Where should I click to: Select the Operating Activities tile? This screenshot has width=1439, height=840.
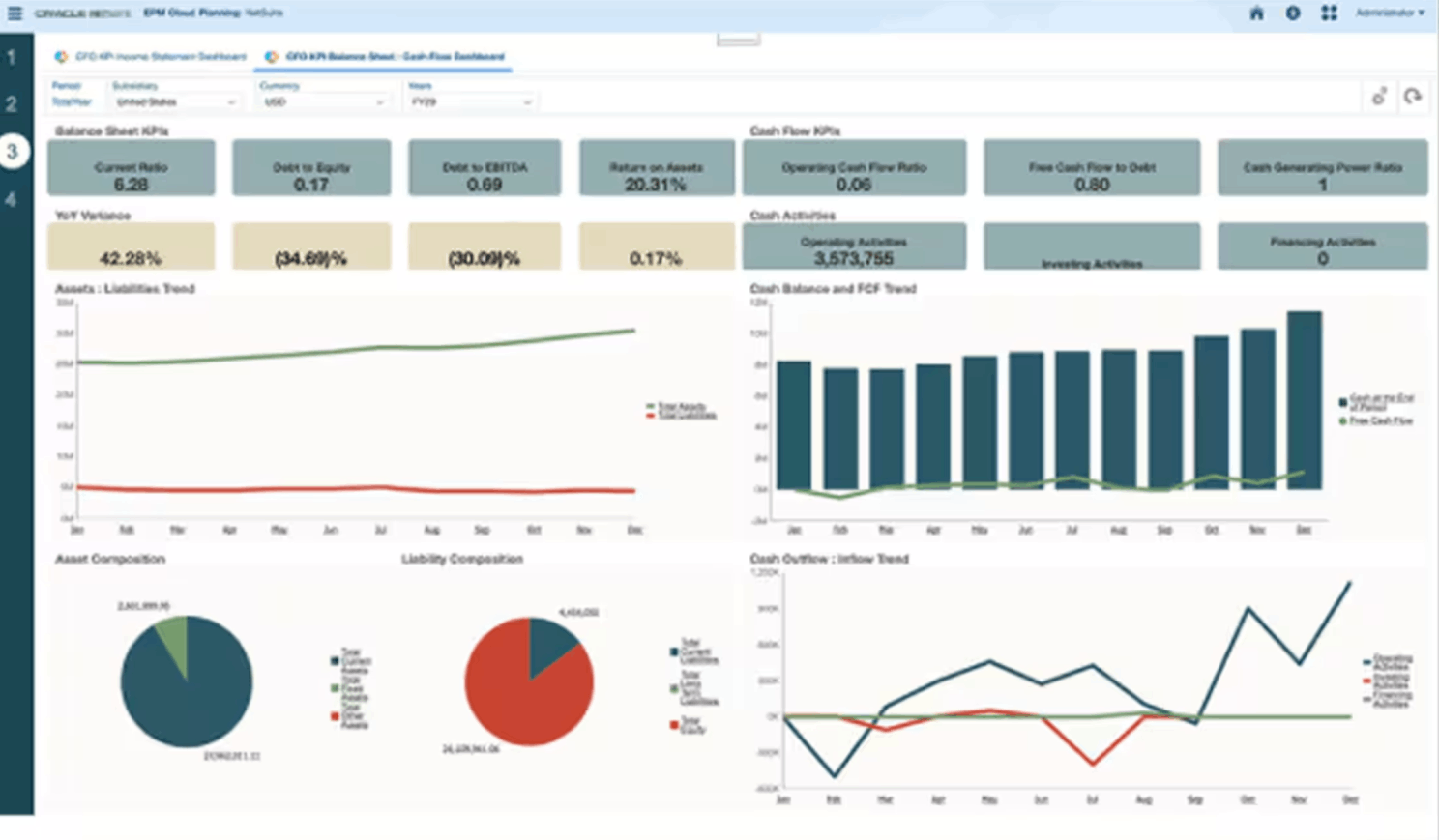coord(854,246)
